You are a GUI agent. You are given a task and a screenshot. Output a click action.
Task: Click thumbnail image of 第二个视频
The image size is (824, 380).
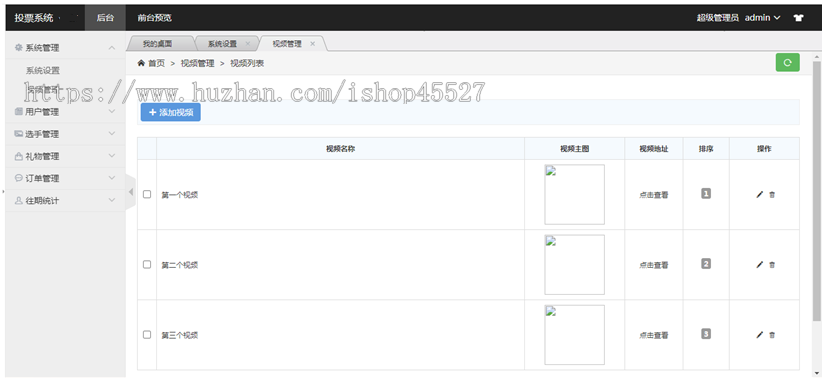574,265
